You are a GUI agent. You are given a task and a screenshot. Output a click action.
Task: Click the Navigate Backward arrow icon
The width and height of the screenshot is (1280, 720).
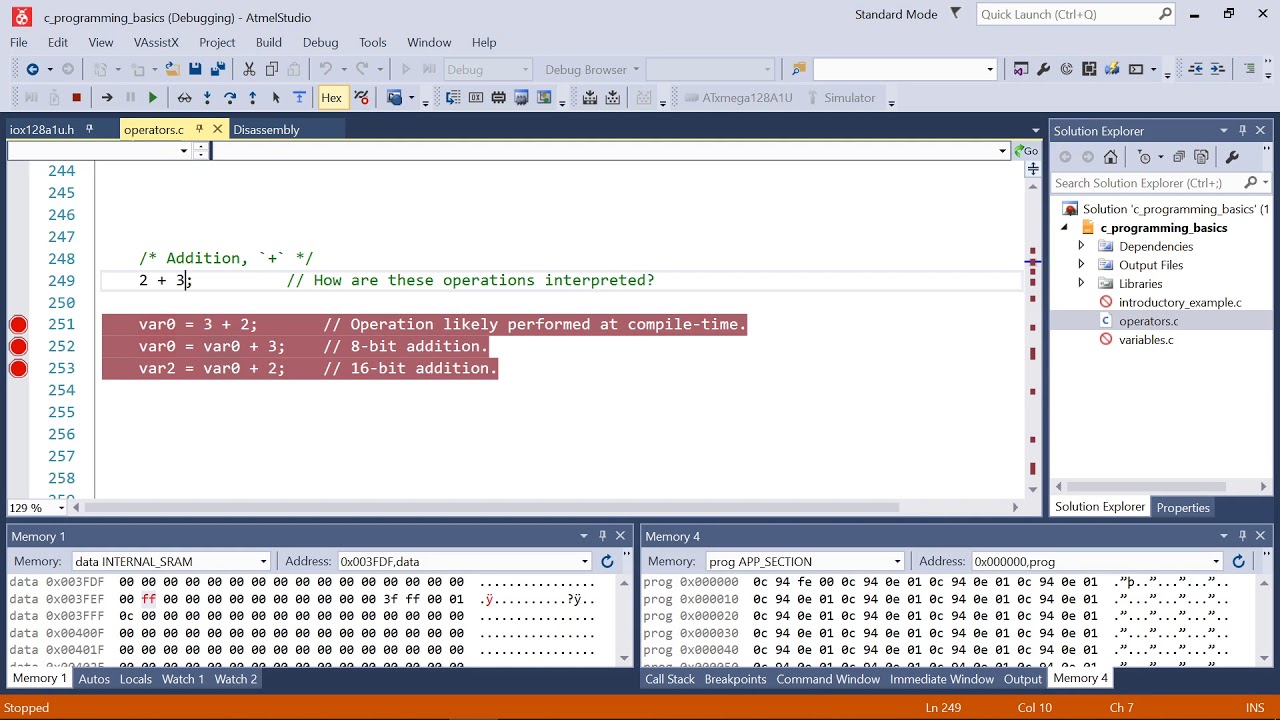[33, 69]
